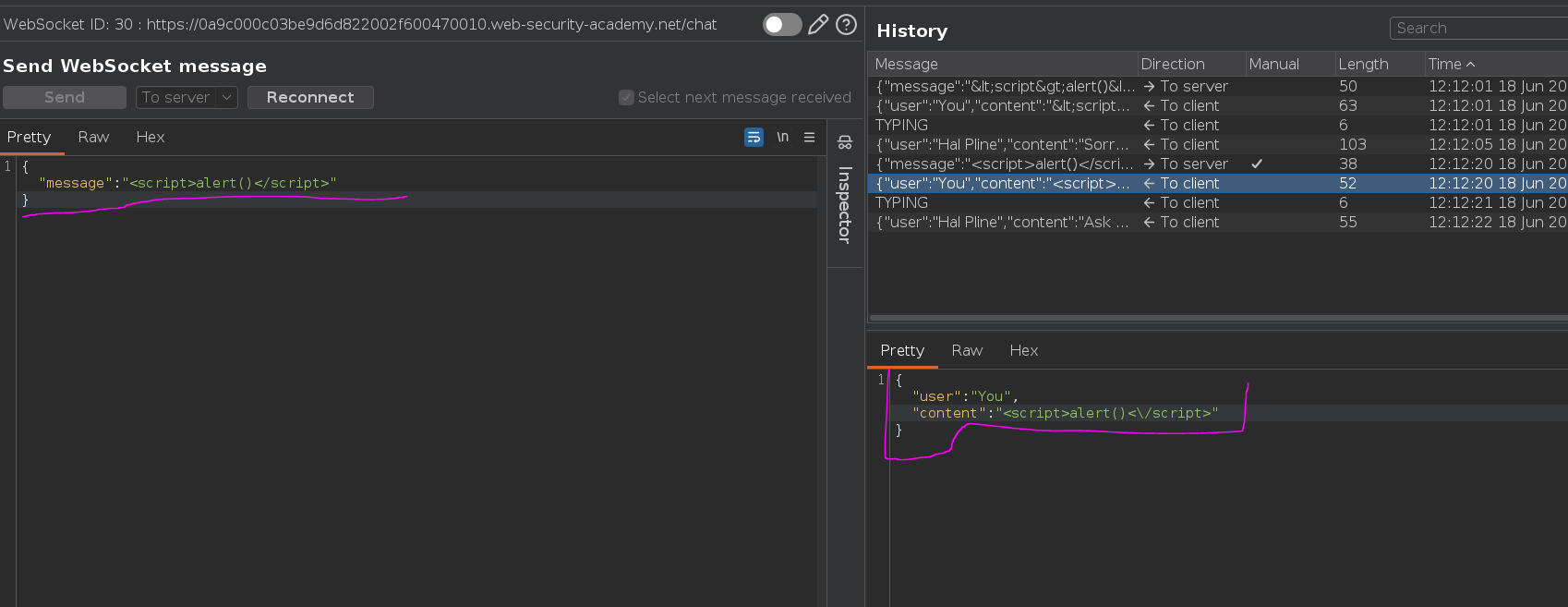Click the "content" line in response viewer
Screen dimensions: 1568x607
click(1065, 413)
